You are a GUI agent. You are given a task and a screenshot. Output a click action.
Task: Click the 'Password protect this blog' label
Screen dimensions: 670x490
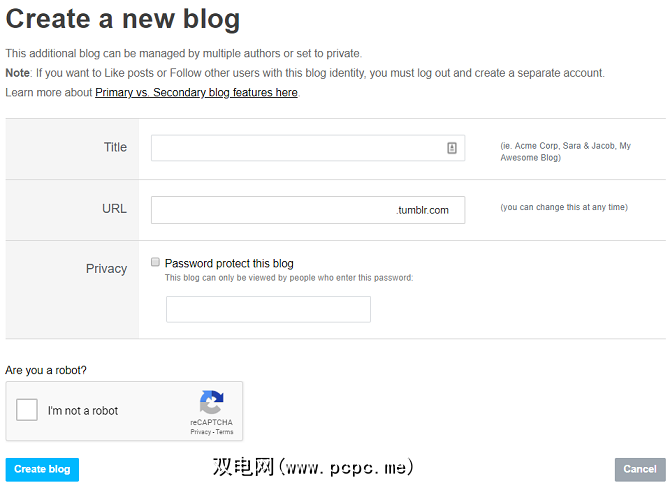click(x=229, y=264)
